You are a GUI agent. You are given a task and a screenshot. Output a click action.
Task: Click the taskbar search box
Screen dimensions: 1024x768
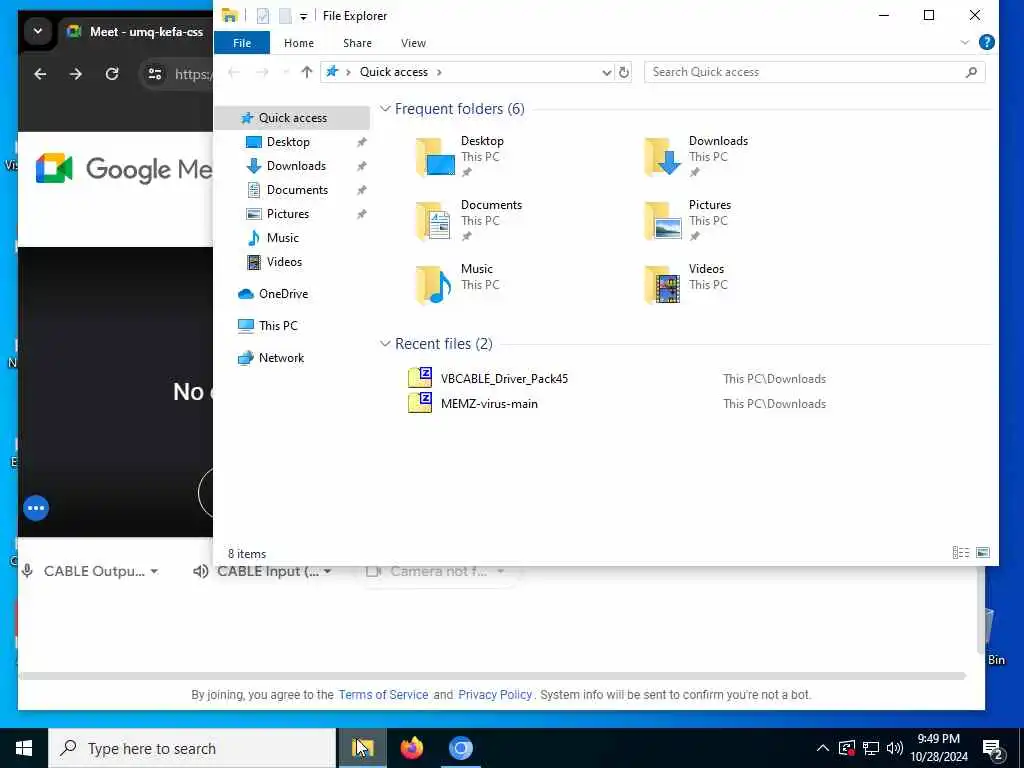tap(192, 748)
